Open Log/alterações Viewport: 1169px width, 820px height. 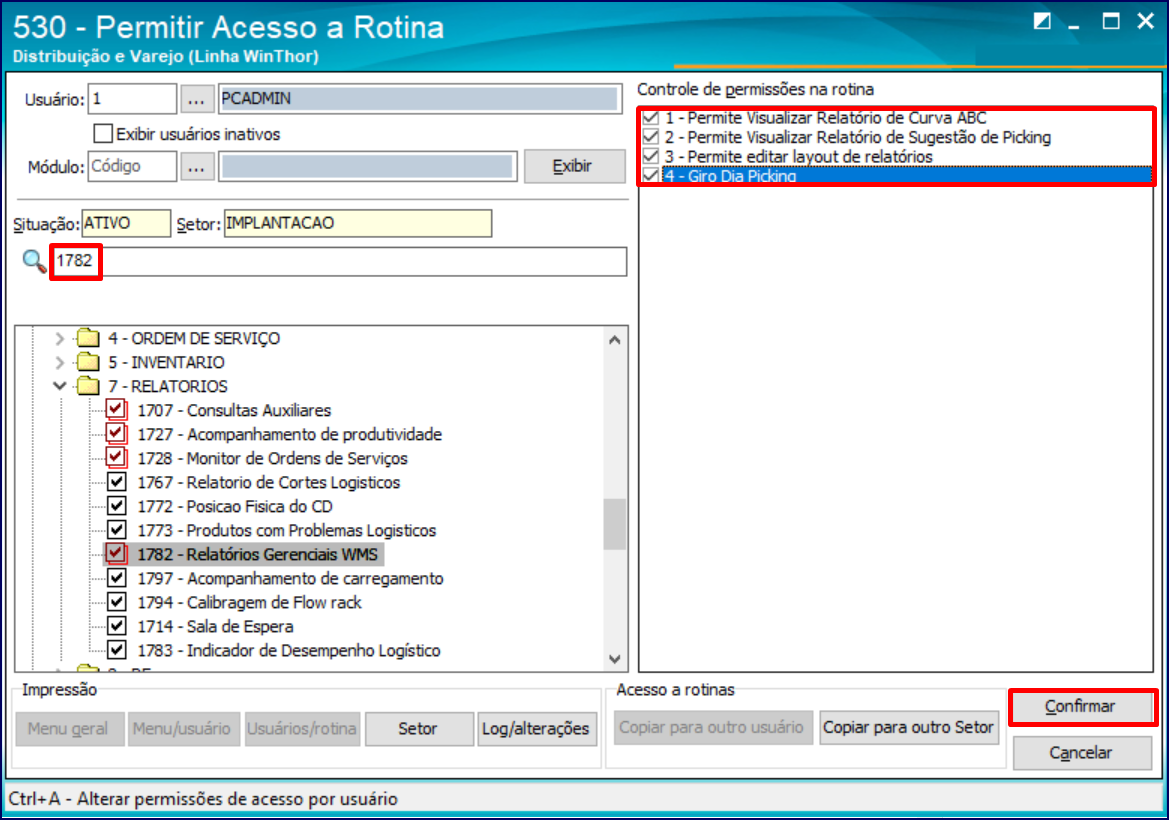(536, 728)
